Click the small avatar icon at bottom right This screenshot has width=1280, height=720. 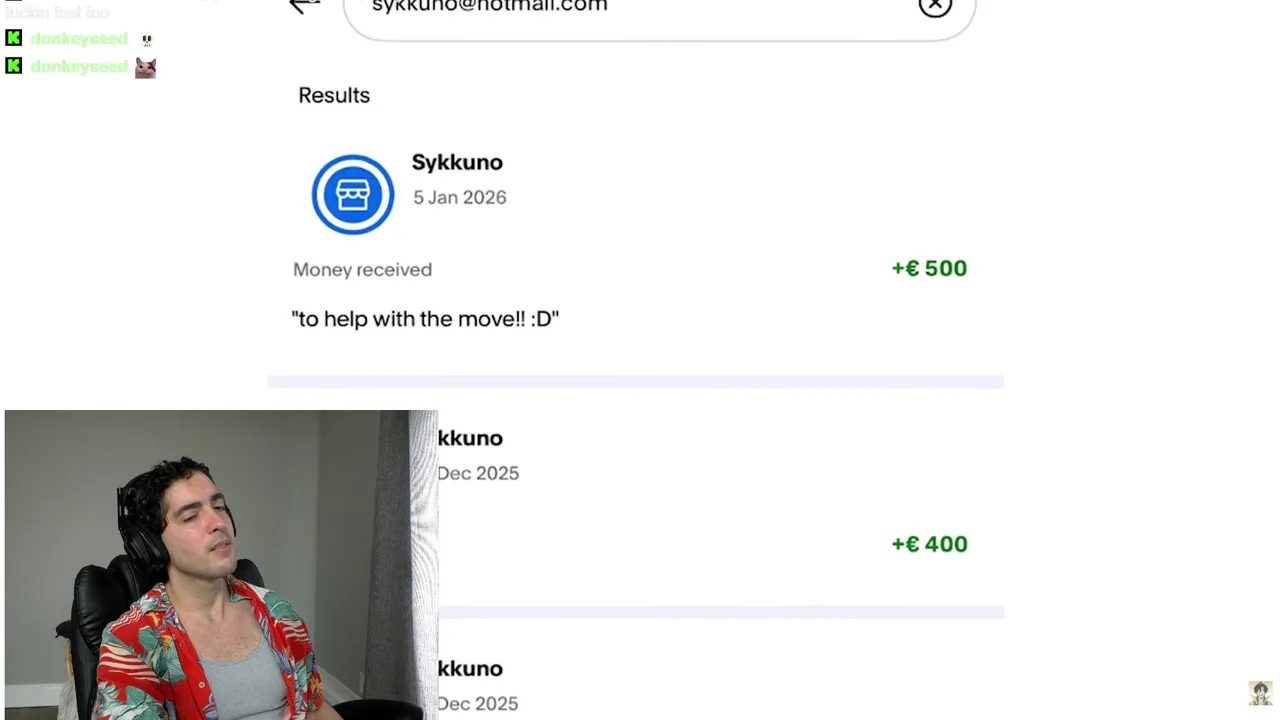point(1260,693)
